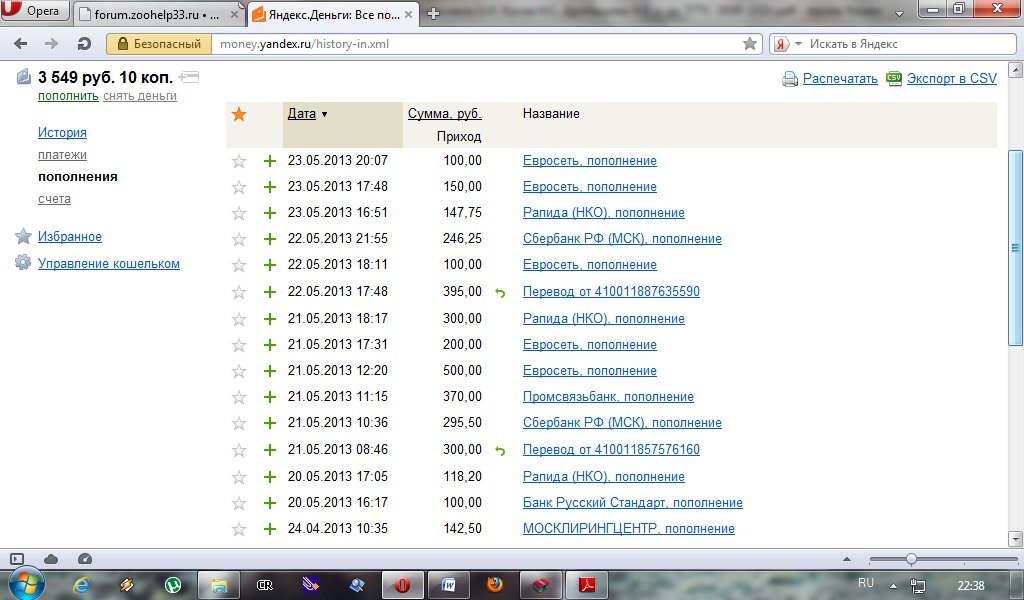Click the CSV export icon
Image resolution: width=1024 pixels, height=600 pixels.
click(x=894, y=78)
